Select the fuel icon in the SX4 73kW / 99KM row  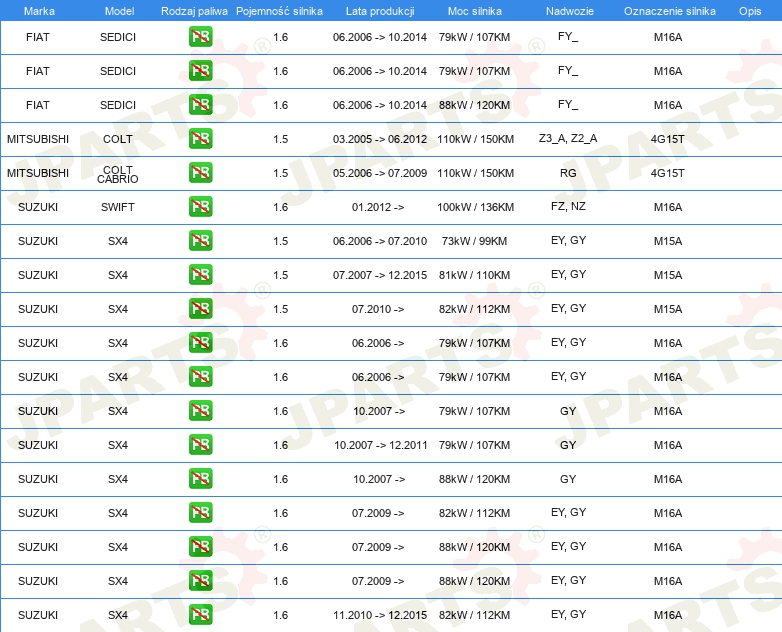pos(200,240)
